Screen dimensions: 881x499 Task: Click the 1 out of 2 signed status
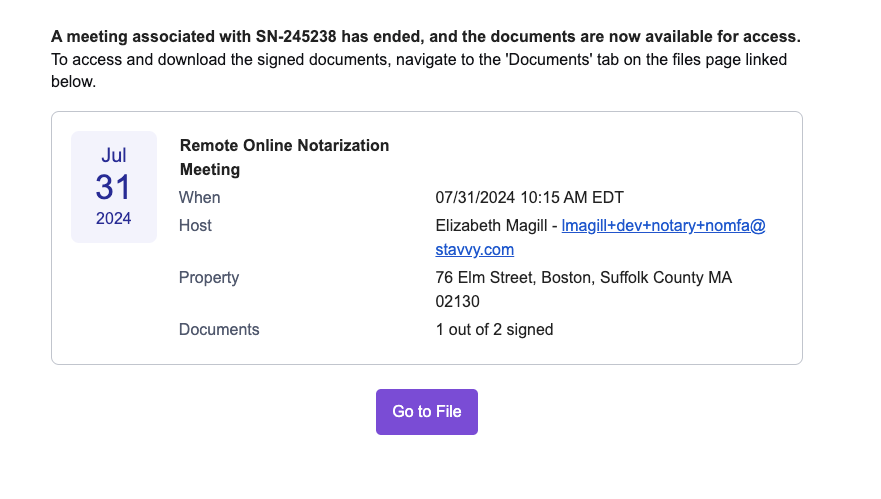[x=494, y=329]
